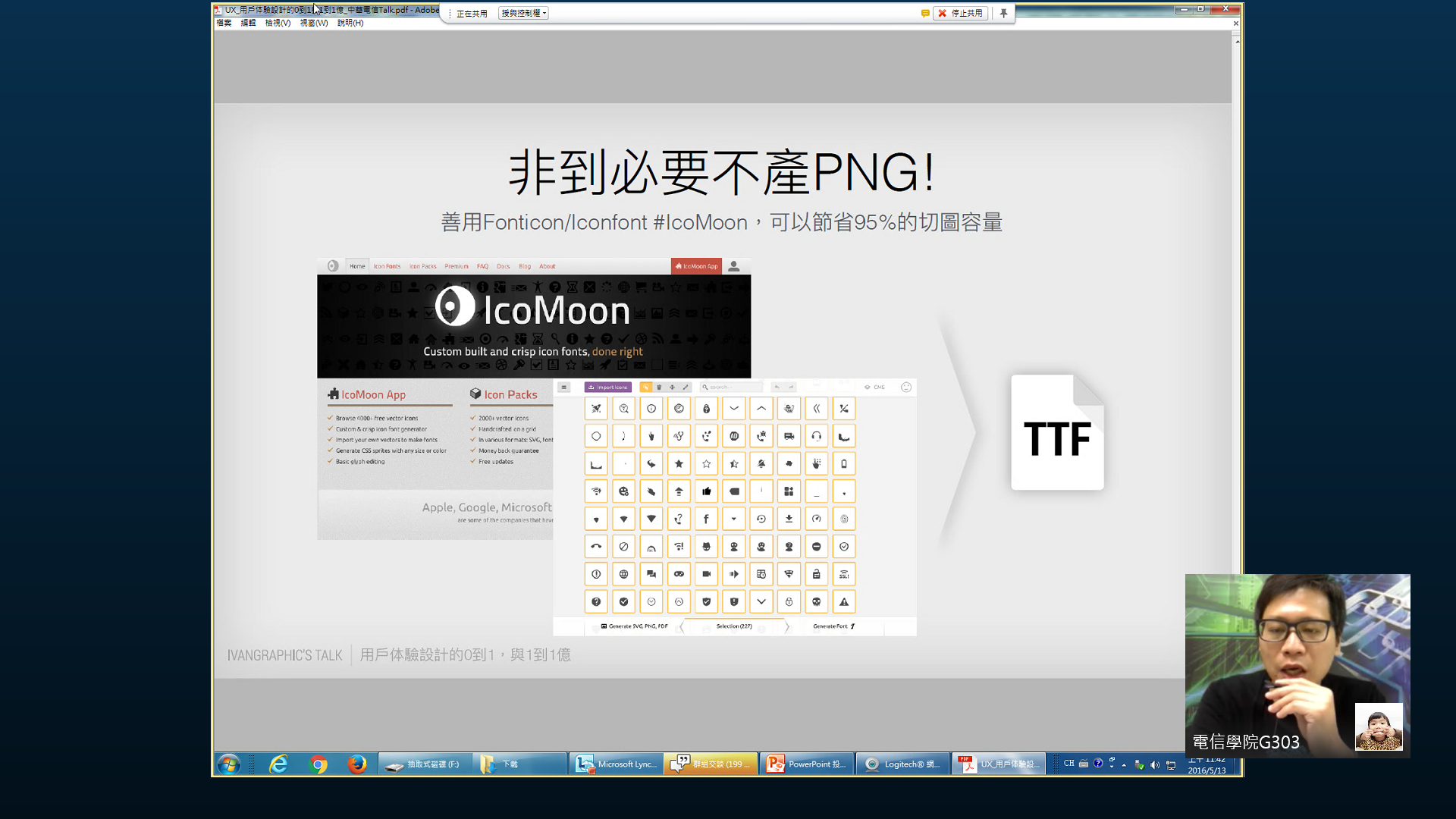Switch to Microsoft Lync taskbar item
1456x819 pixels.
pos(616,764)
